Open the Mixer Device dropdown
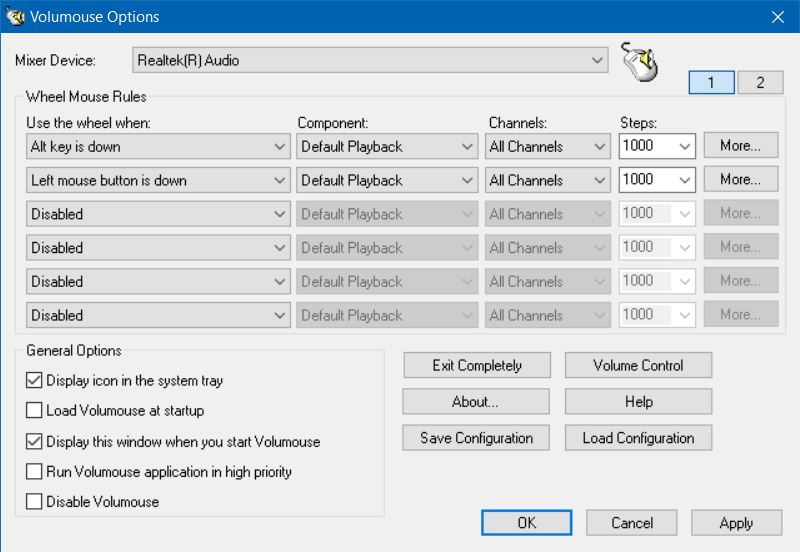Viewport: 800px width, 552px height. point(370,60)
